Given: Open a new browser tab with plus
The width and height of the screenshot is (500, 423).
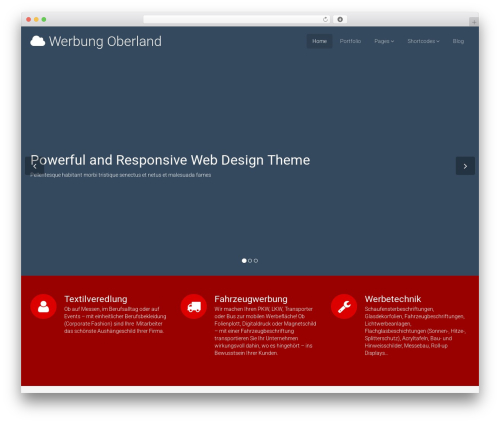Looking at the screenshot, I should coord(474,22).
